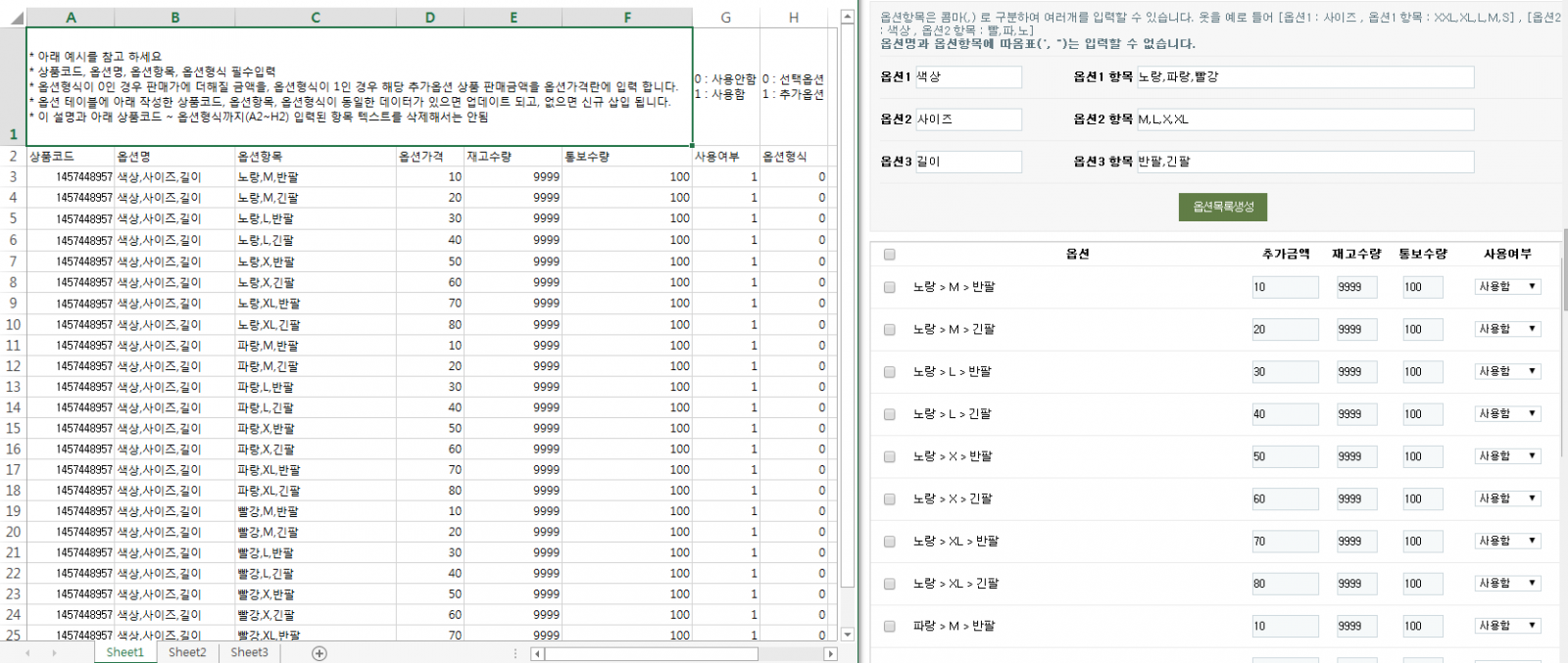Switch to the Sheet3 tab

249,652
